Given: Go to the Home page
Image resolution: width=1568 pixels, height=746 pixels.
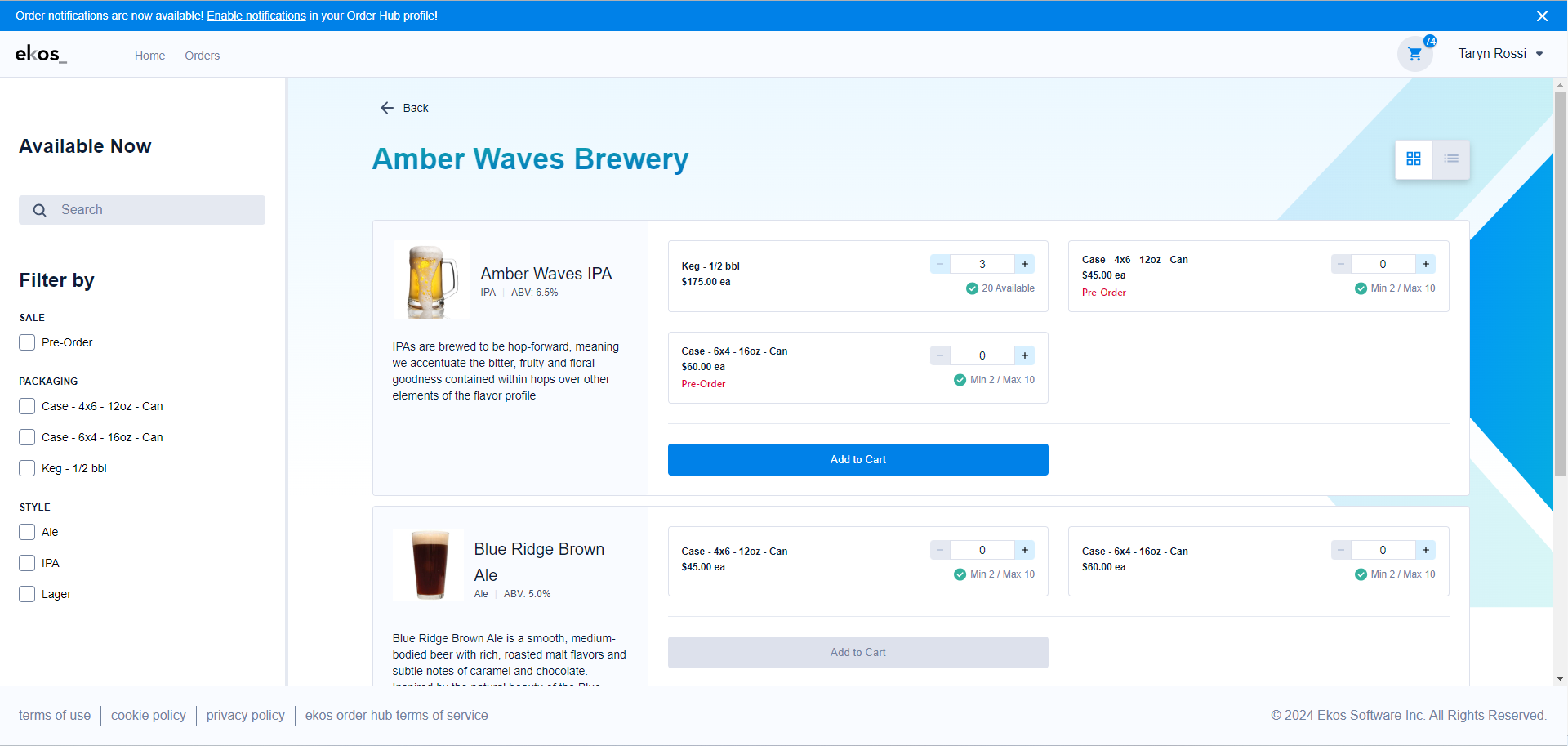Looking at the screenshot, I should click(150, 56).
